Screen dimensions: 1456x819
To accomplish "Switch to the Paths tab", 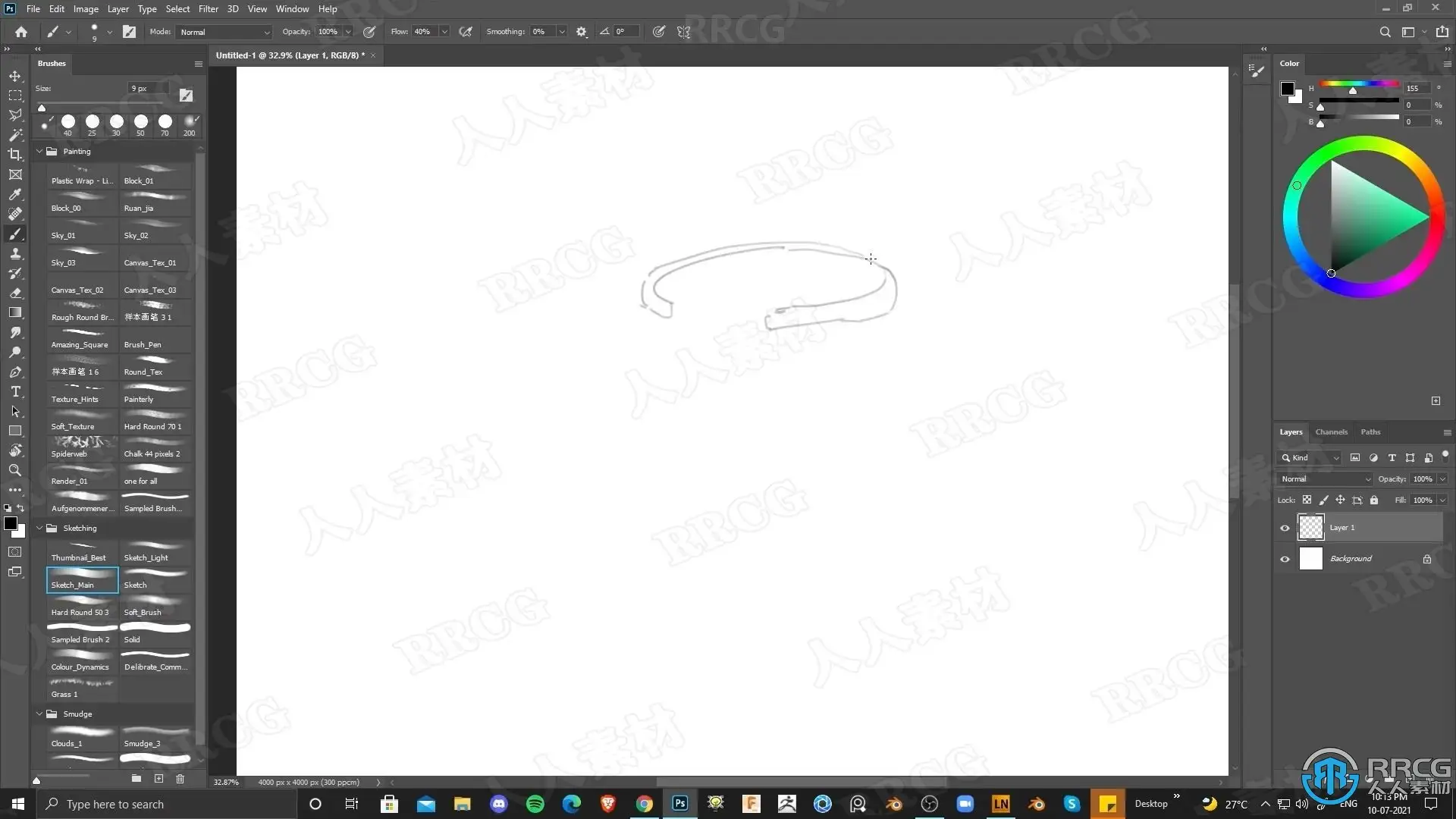I will [1370, 432].
